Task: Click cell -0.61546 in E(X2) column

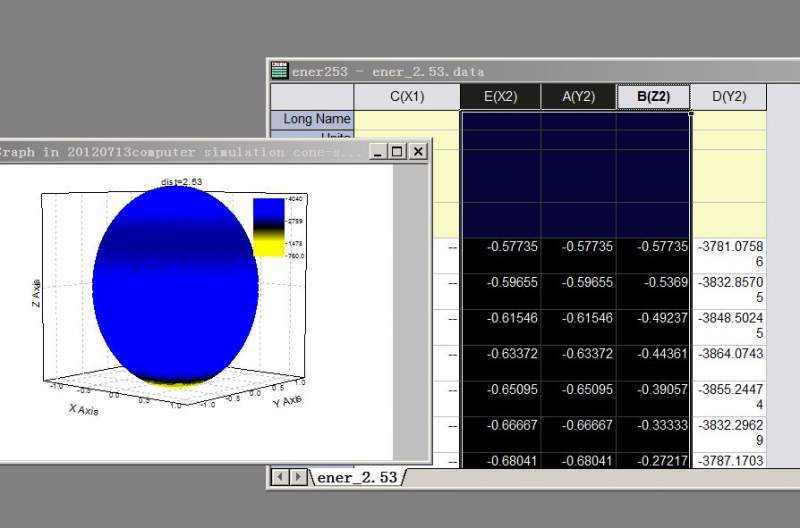Action: point(501,327)
